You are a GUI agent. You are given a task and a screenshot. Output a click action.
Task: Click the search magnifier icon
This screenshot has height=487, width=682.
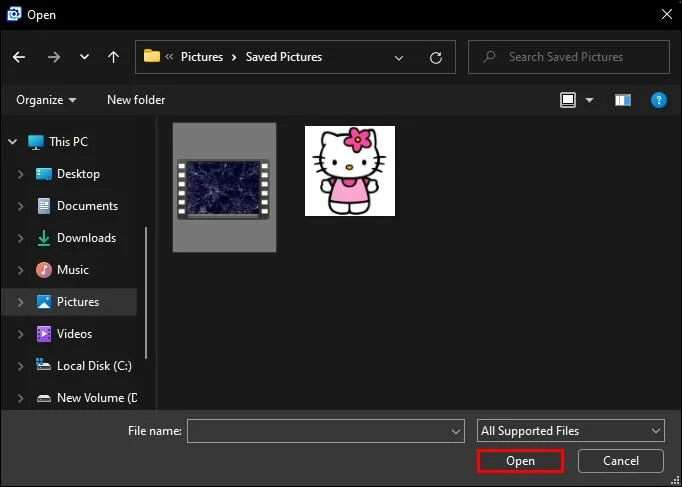click(489, 57)
